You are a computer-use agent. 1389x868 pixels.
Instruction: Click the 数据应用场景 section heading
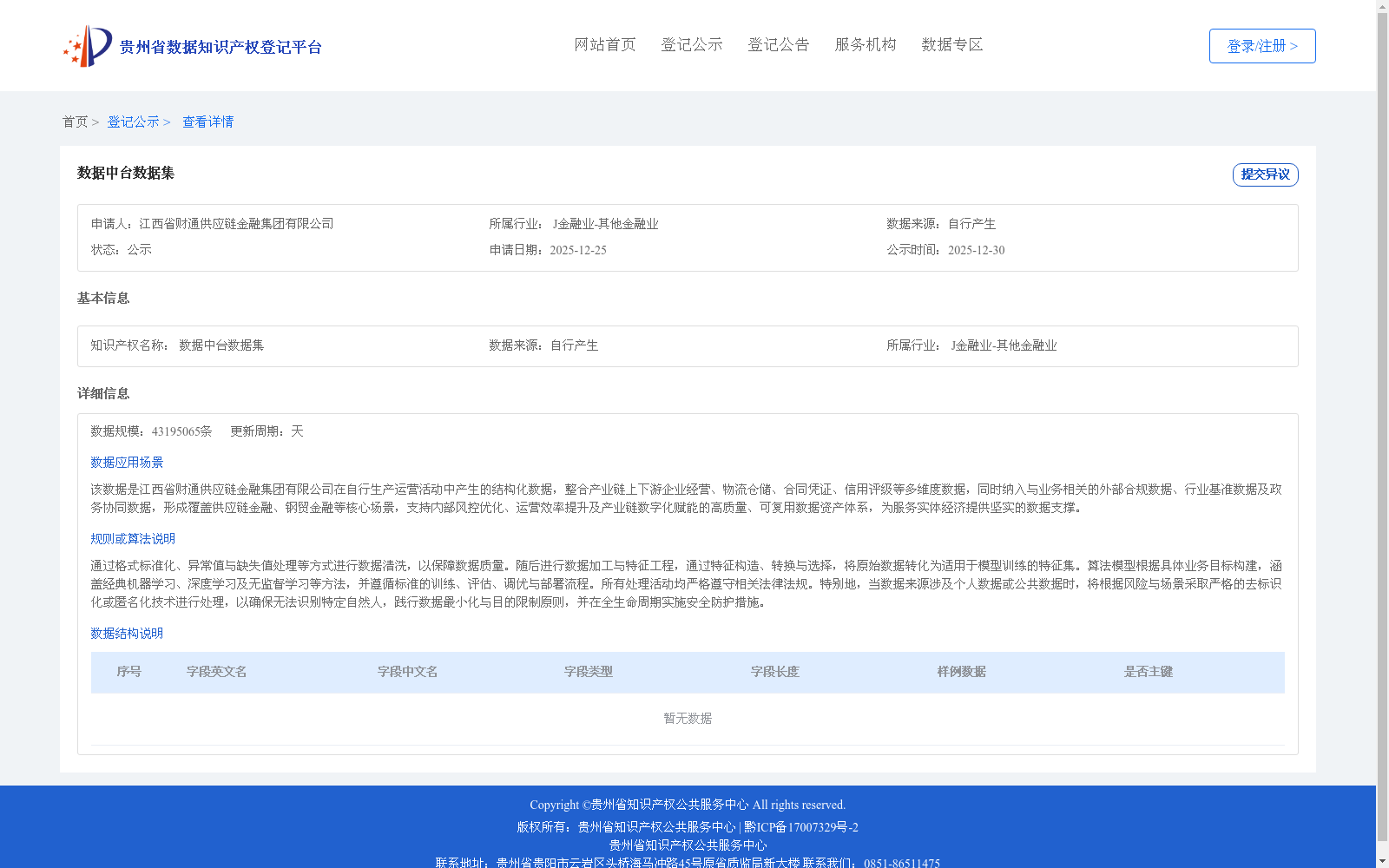(x=127, y=463)
